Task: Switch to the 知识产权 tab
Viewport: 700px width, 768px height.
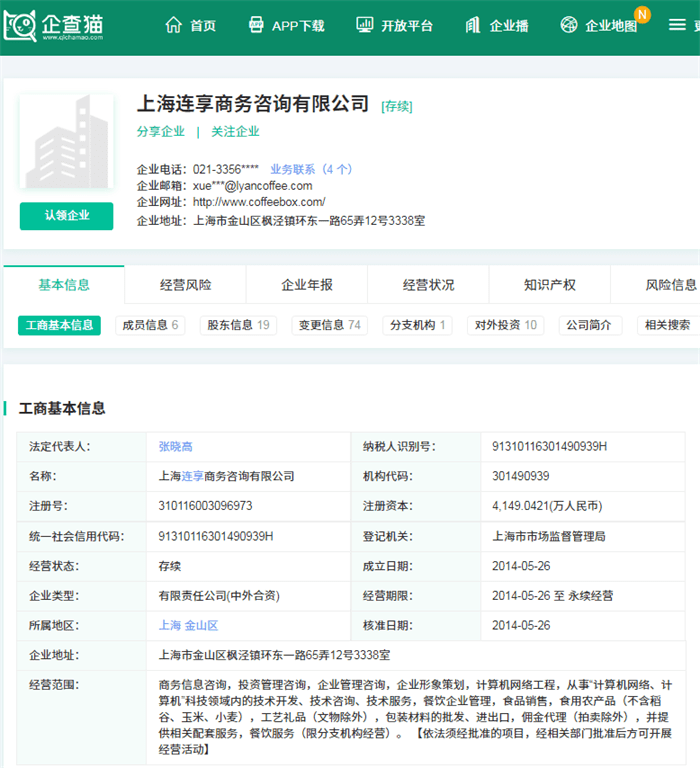Action: click(x=550, y=285)
